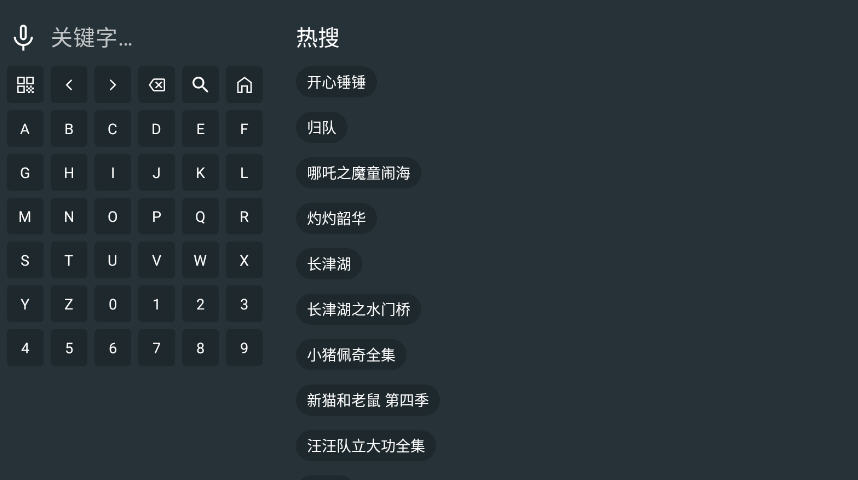Select 汪汪队立大功全集 hot search

[365, 446]
